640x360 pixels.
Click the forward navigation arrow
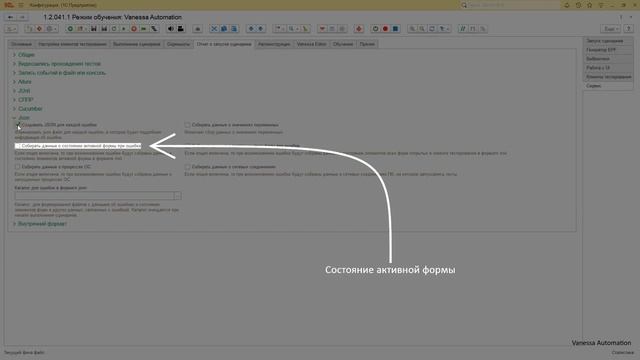(x=22, y=17)
